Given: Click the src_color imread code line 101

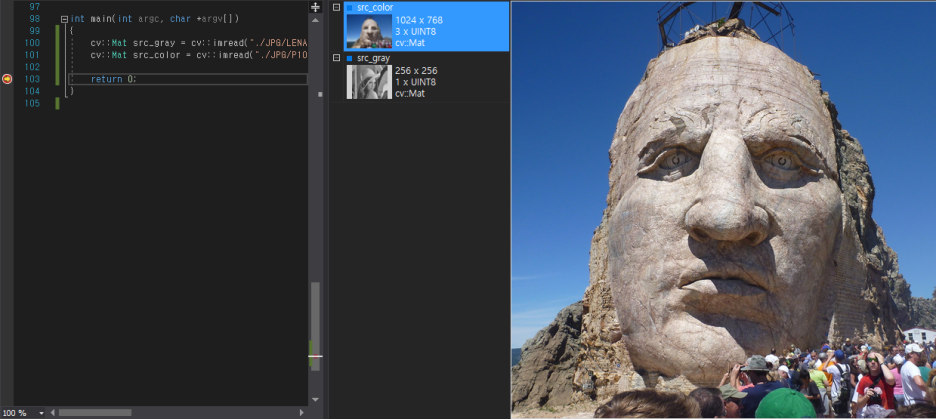Looking at the screenshot, I should (x=199, y=55).
